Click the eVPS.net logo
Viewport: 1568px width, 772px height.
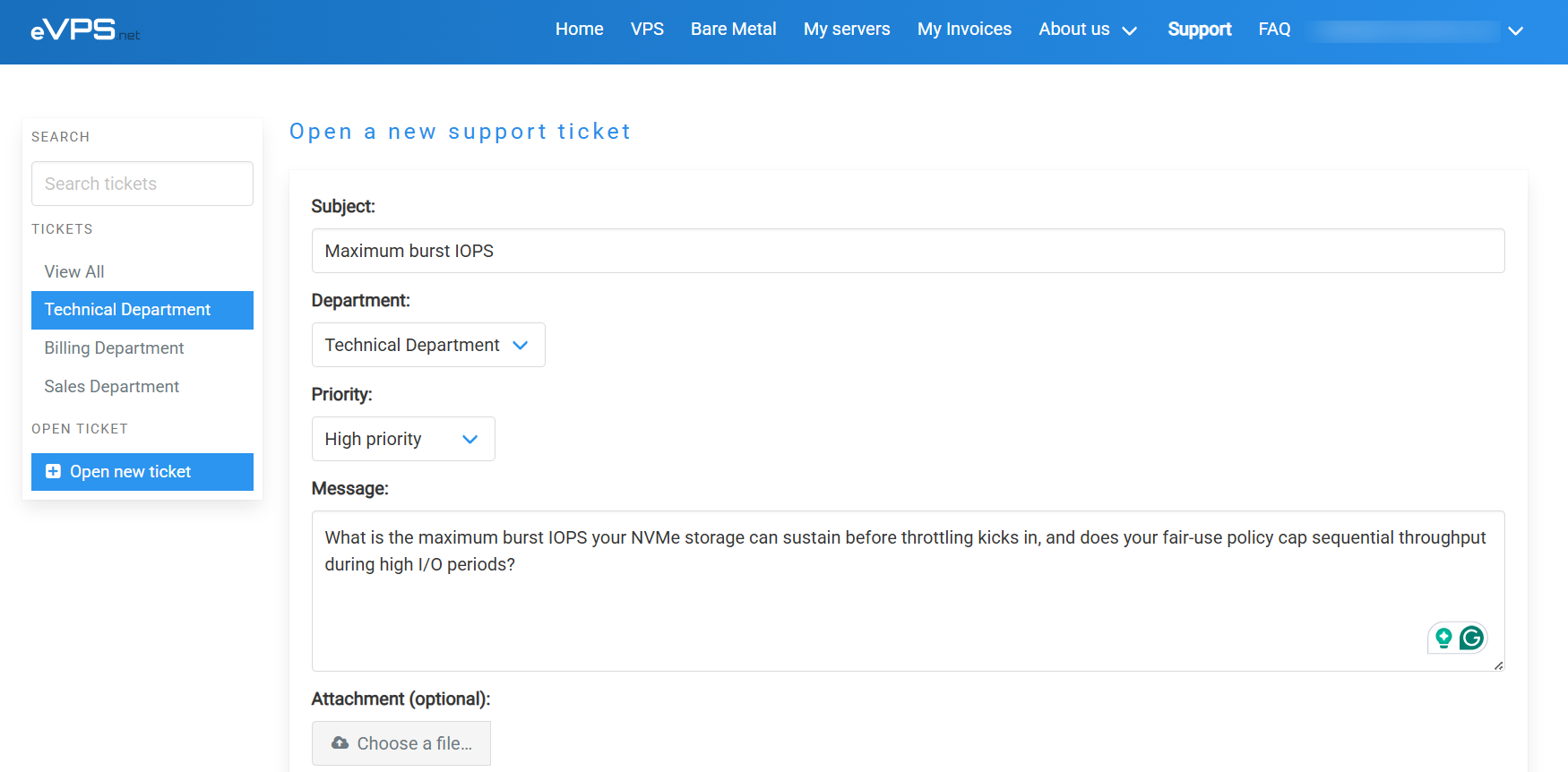click(85, 30)
